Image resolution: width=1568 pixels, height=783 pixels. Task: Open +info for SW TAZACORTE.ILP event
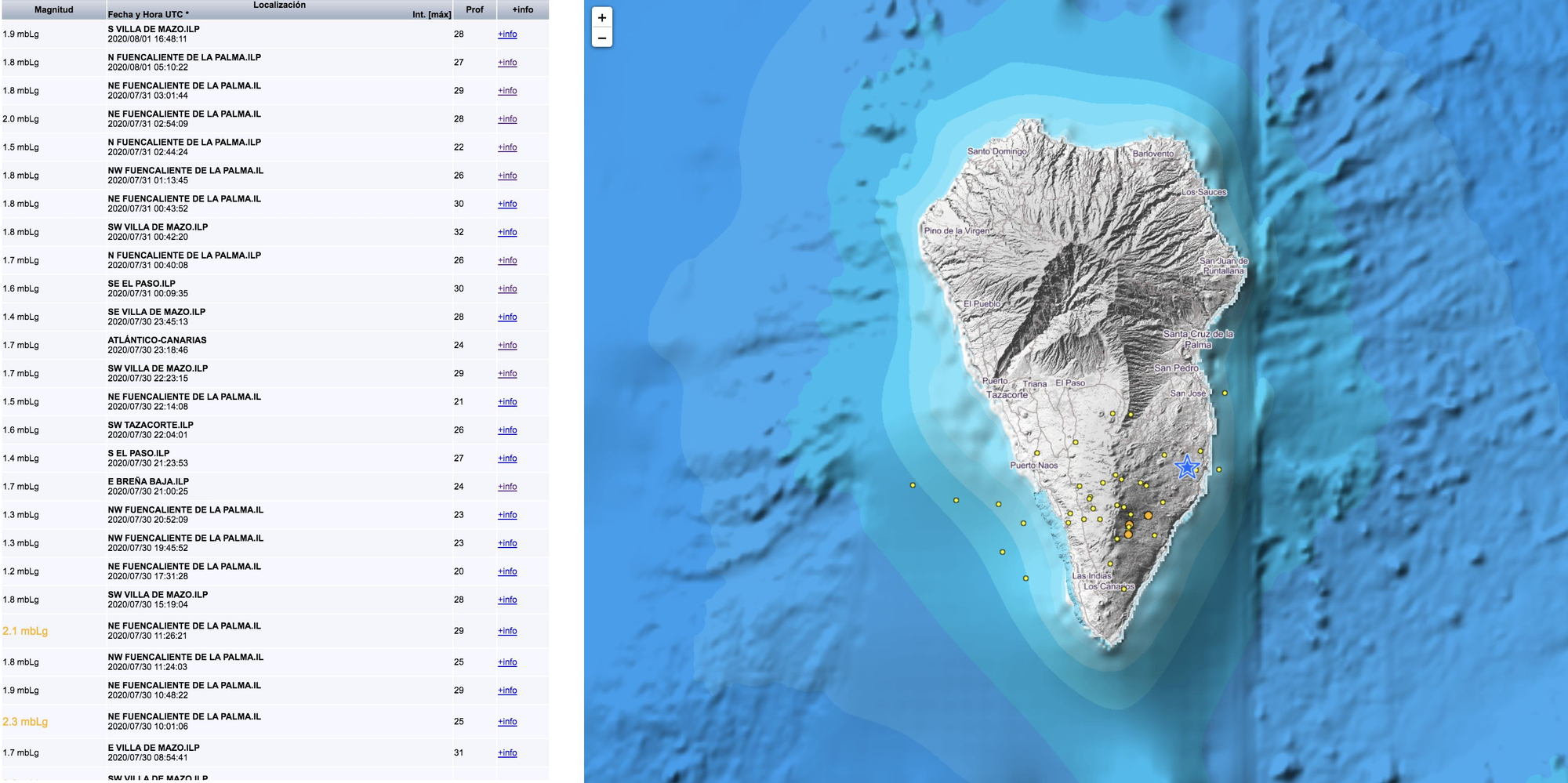point(507,430)
